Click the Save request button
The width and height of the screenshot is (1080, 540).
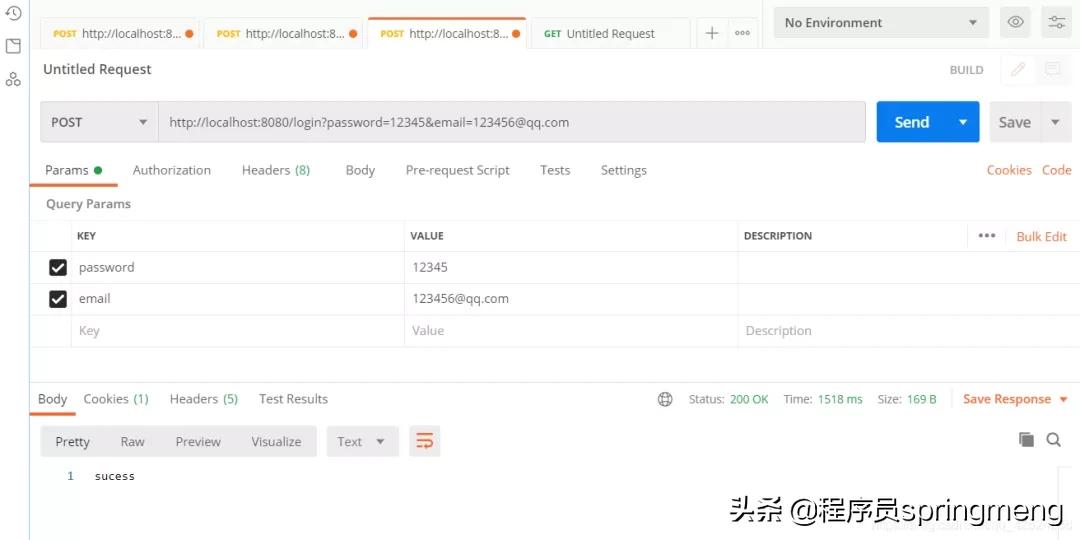[x=1015, y=122]
